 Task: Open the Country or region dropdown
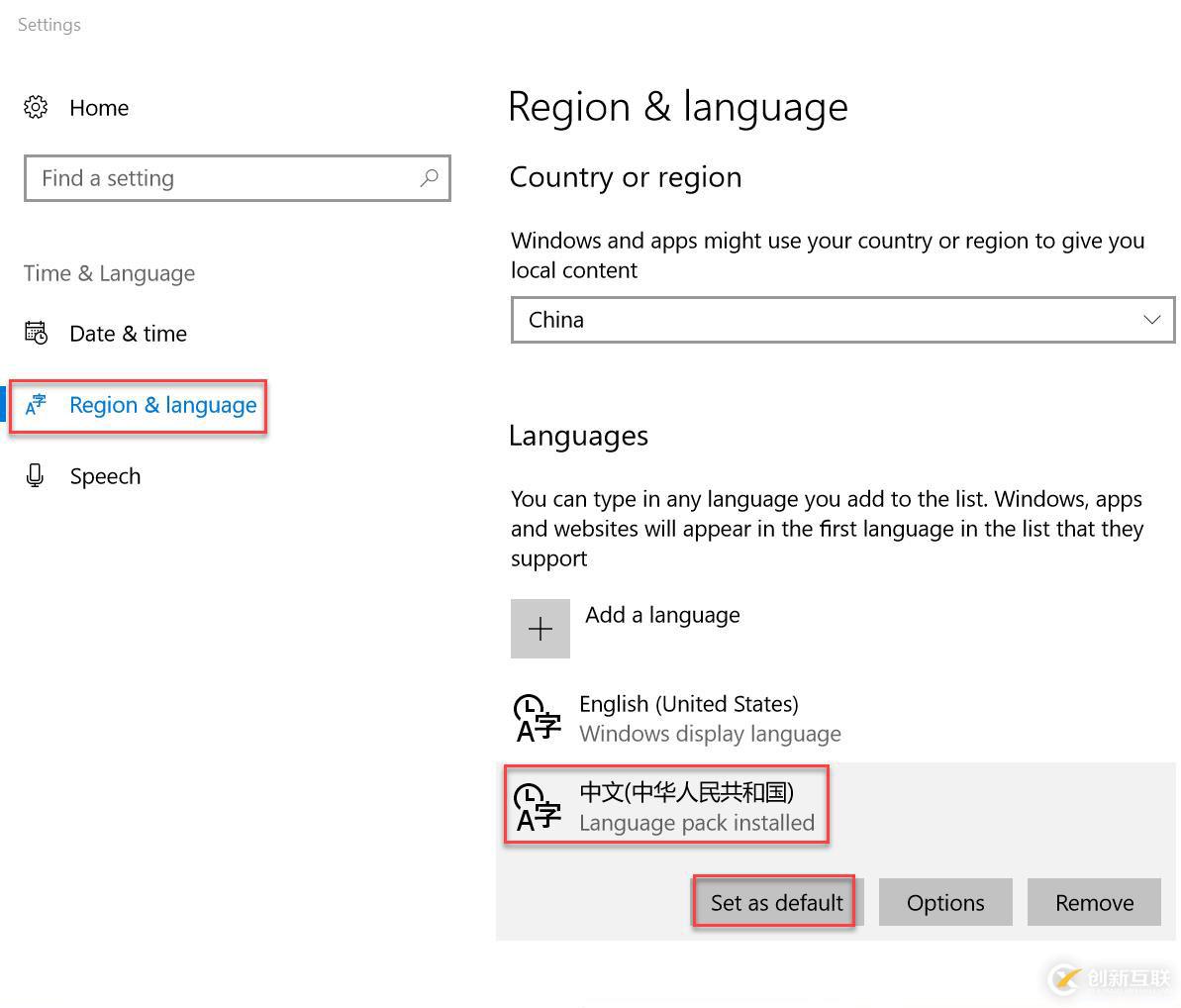point(842,320)
